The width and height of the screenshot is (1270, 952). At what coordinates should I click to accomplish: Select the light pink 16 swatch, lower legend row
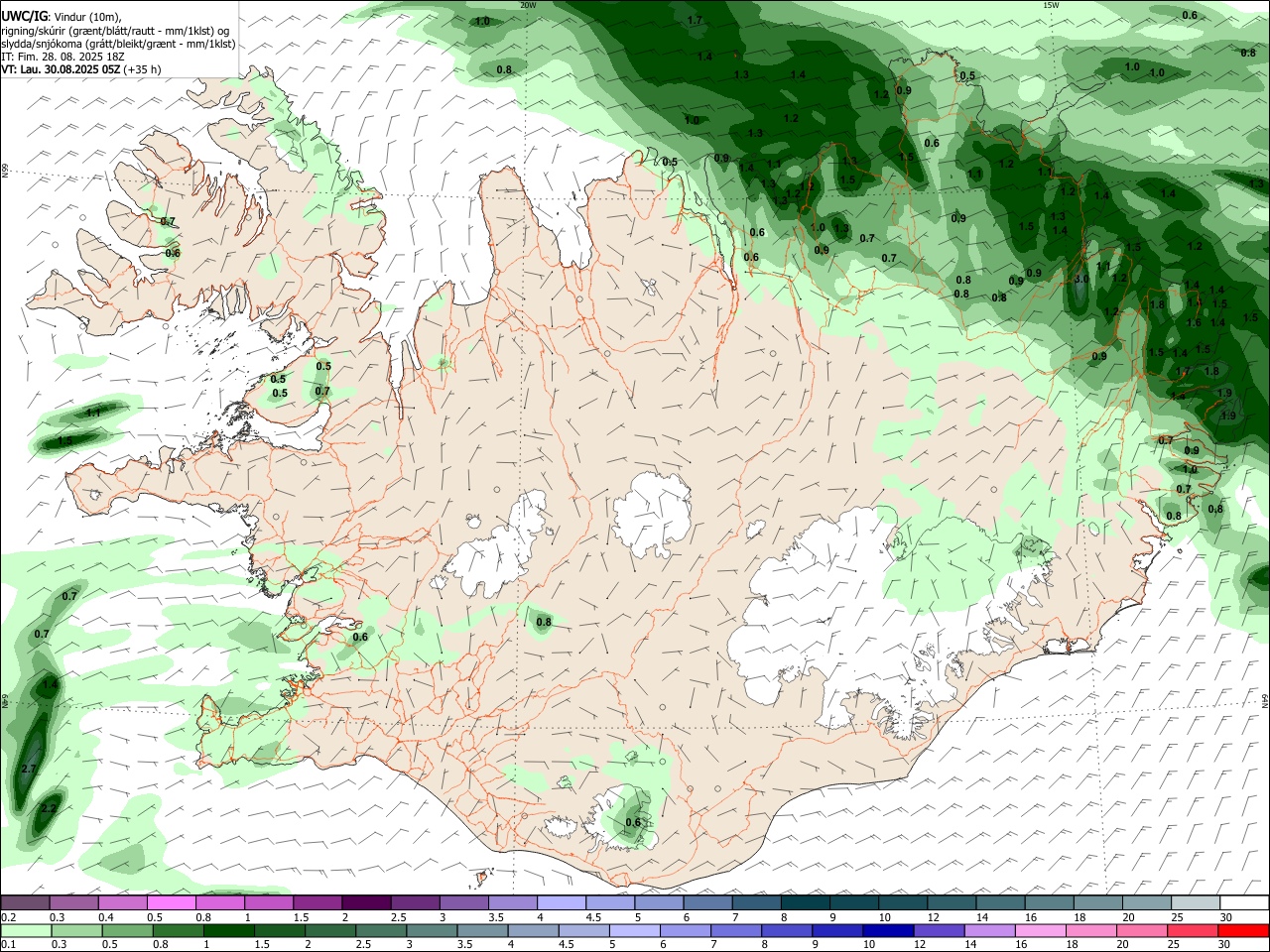coord(1039,931)
